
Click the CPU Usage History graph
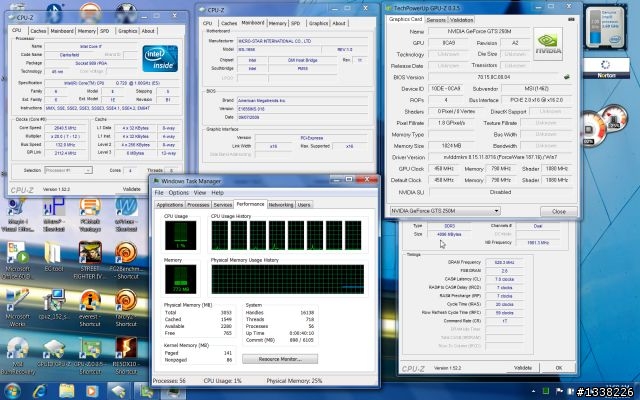[x=286, y=236]
